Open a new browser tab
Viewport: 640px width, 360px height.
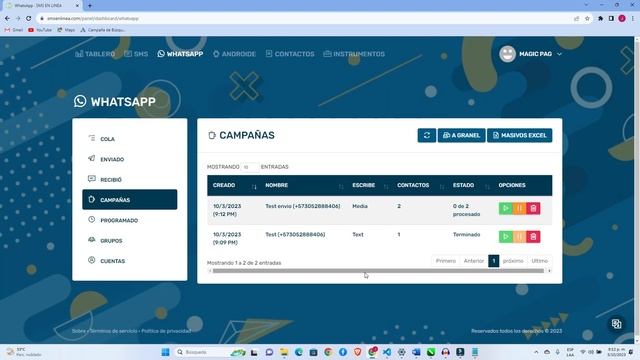(90, 6)
